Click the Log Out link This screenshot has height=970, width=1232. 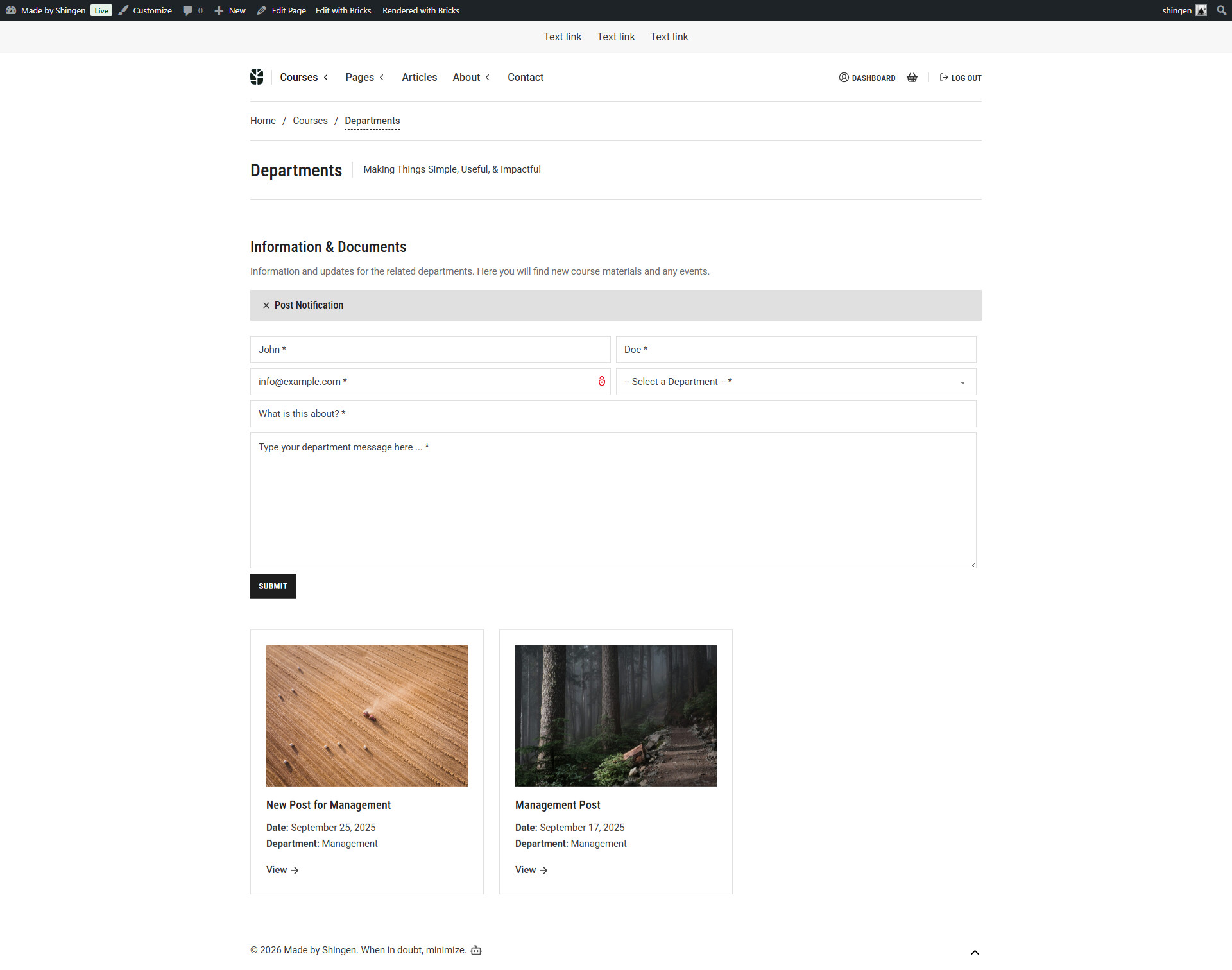(961, 78)
